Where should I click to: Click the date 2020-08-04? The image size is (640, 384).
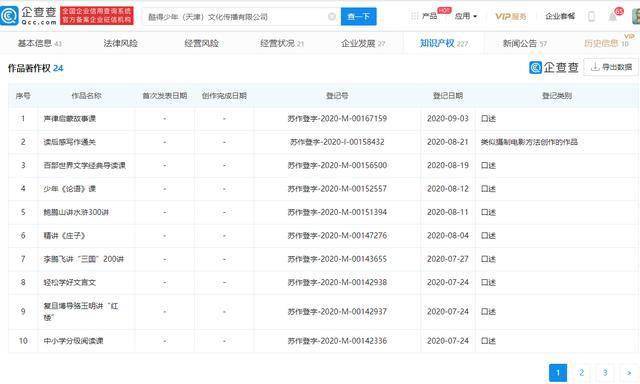click(448, 235)
